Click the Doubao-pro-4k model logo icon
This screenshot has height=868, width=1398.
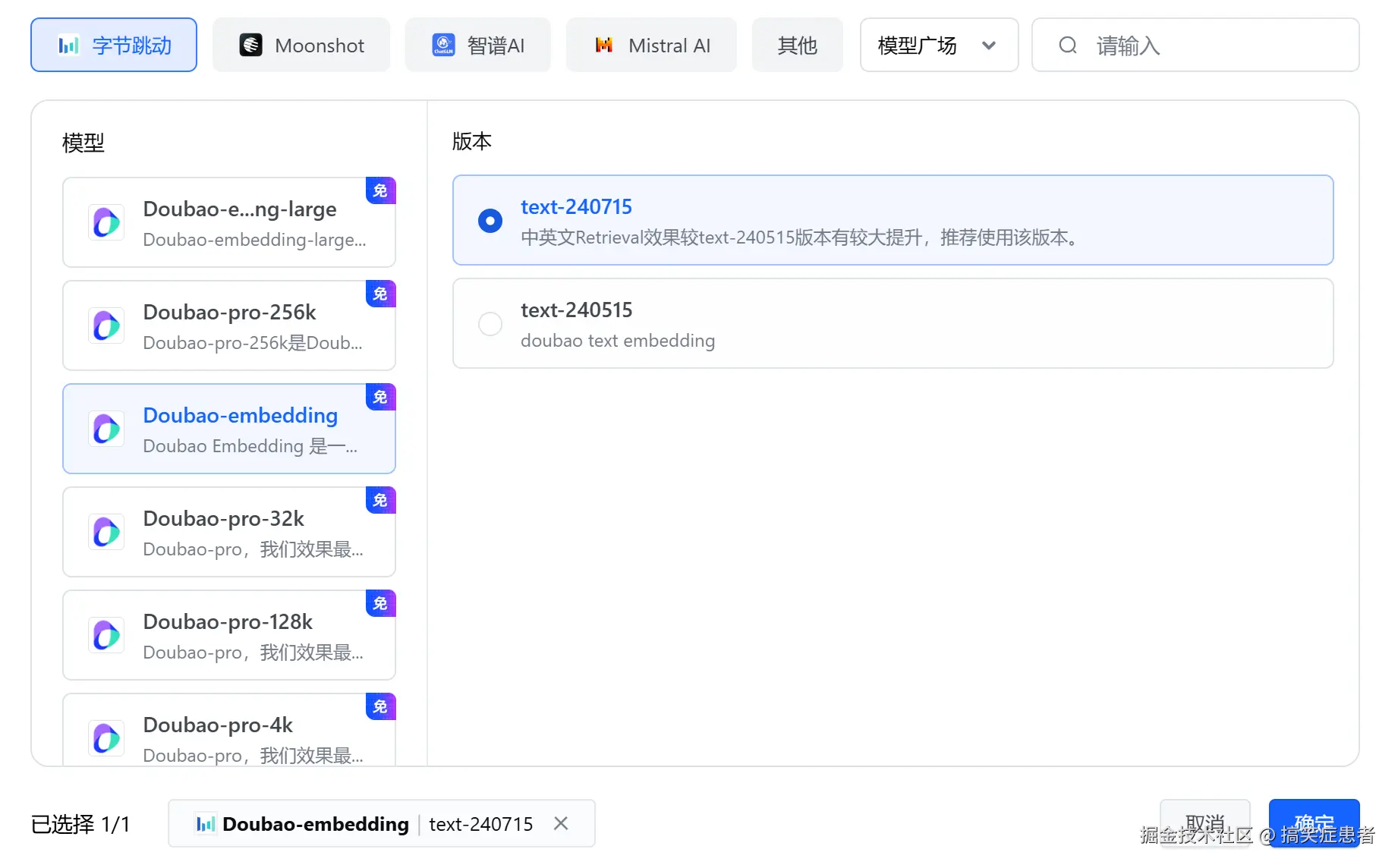(106, 739)
